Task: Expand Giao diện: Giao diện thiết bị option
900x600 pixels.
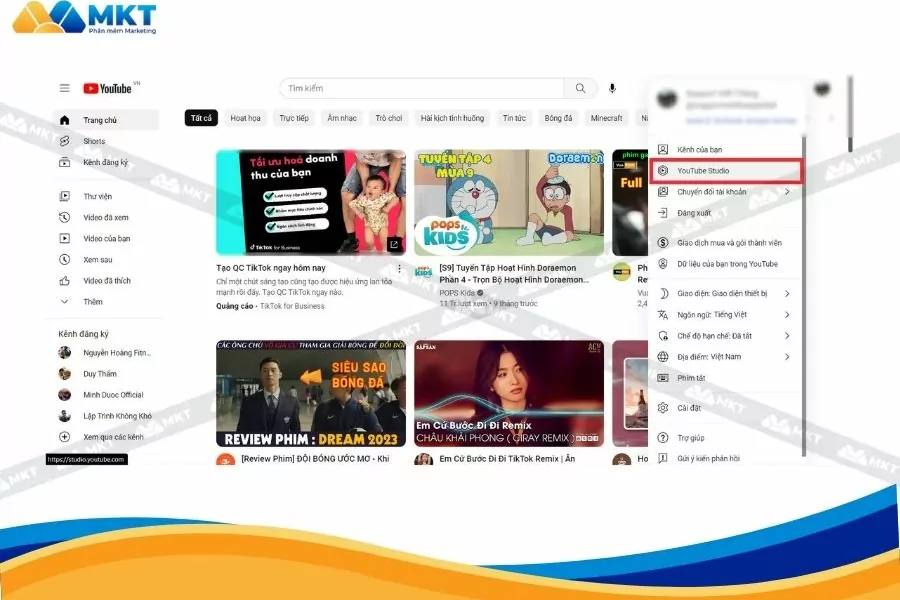Action: (726, 293)
